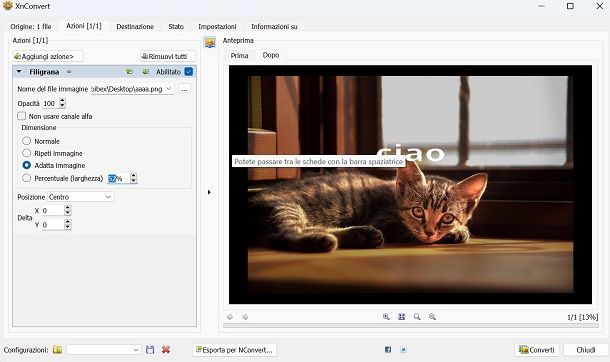Image resolution: width=610 pixels, height=362 pixels.
Task: Decrease the Delta Y value
Action: click(68, 227)
